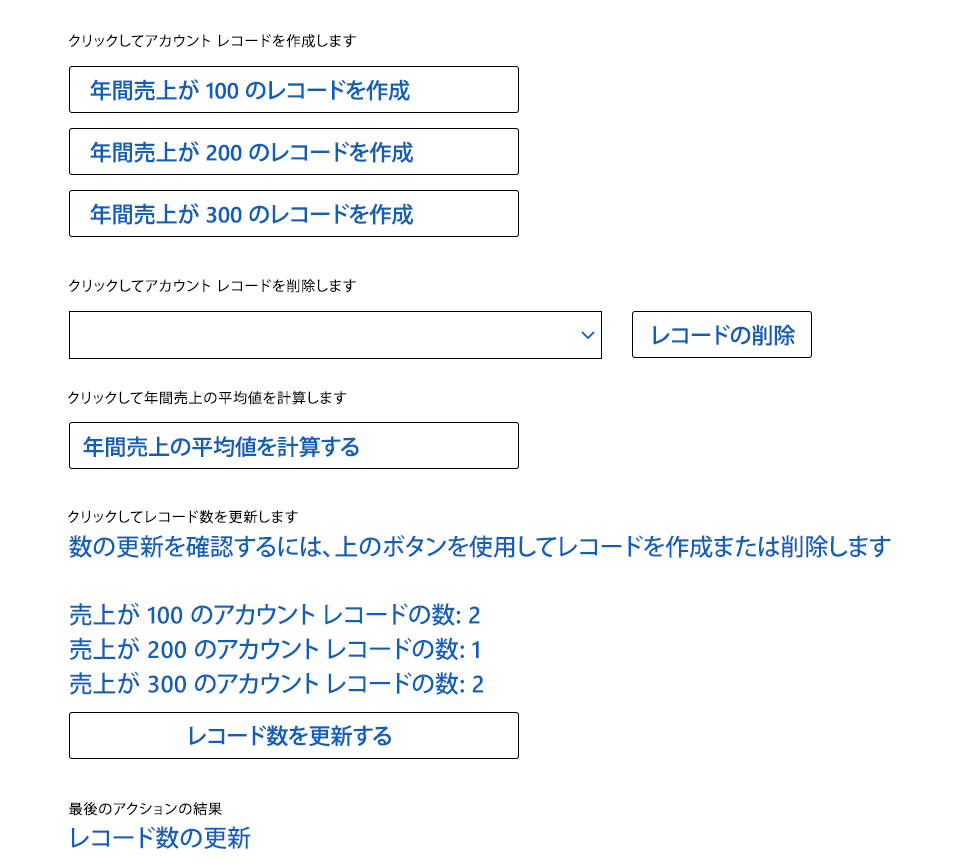Click the レコードの削除 button
976x868 pixels.
point(721,335)
